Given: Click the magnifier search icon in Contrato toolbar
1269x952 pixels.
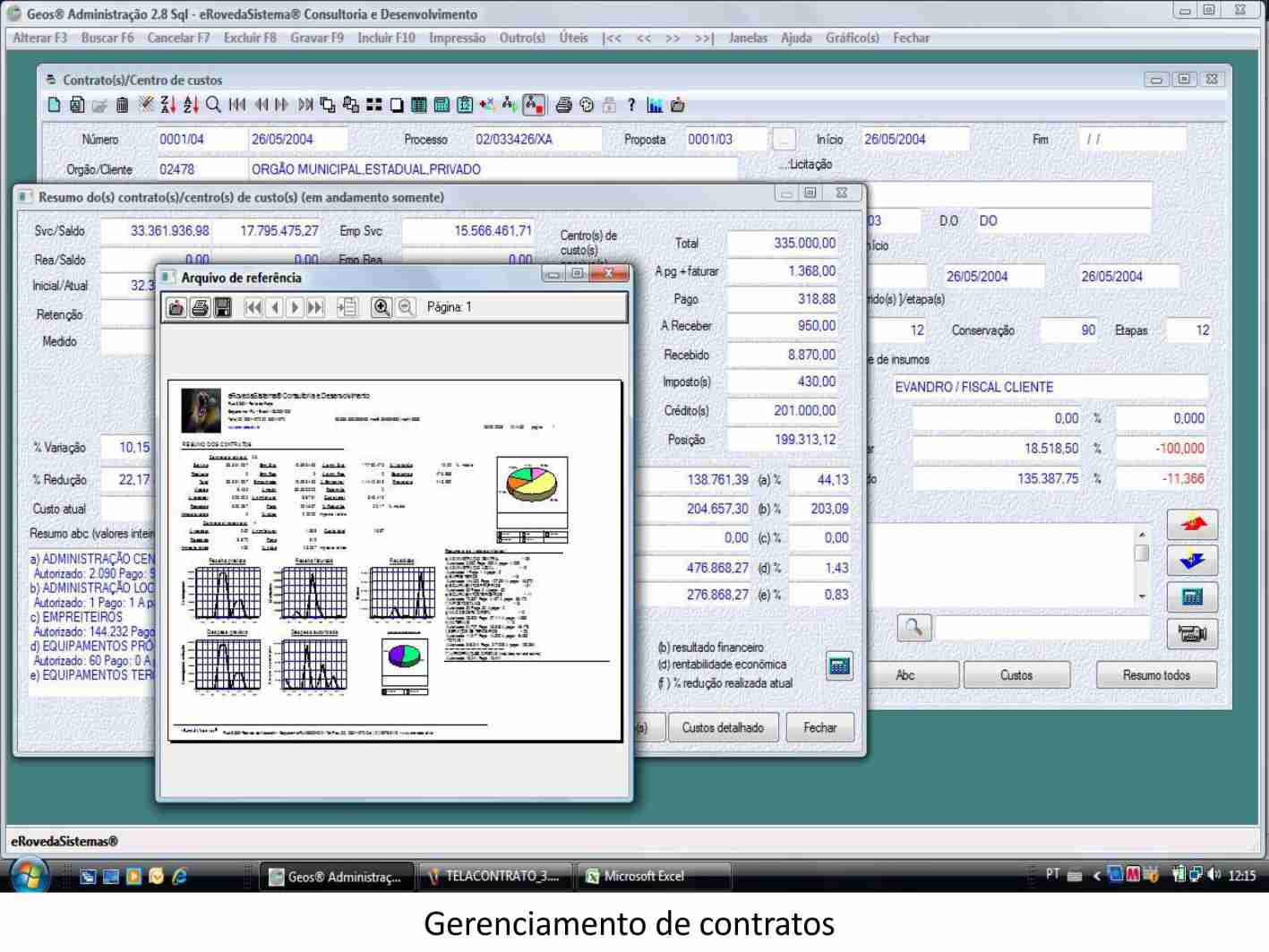Looking at the screenshot, I should (213, 105).
